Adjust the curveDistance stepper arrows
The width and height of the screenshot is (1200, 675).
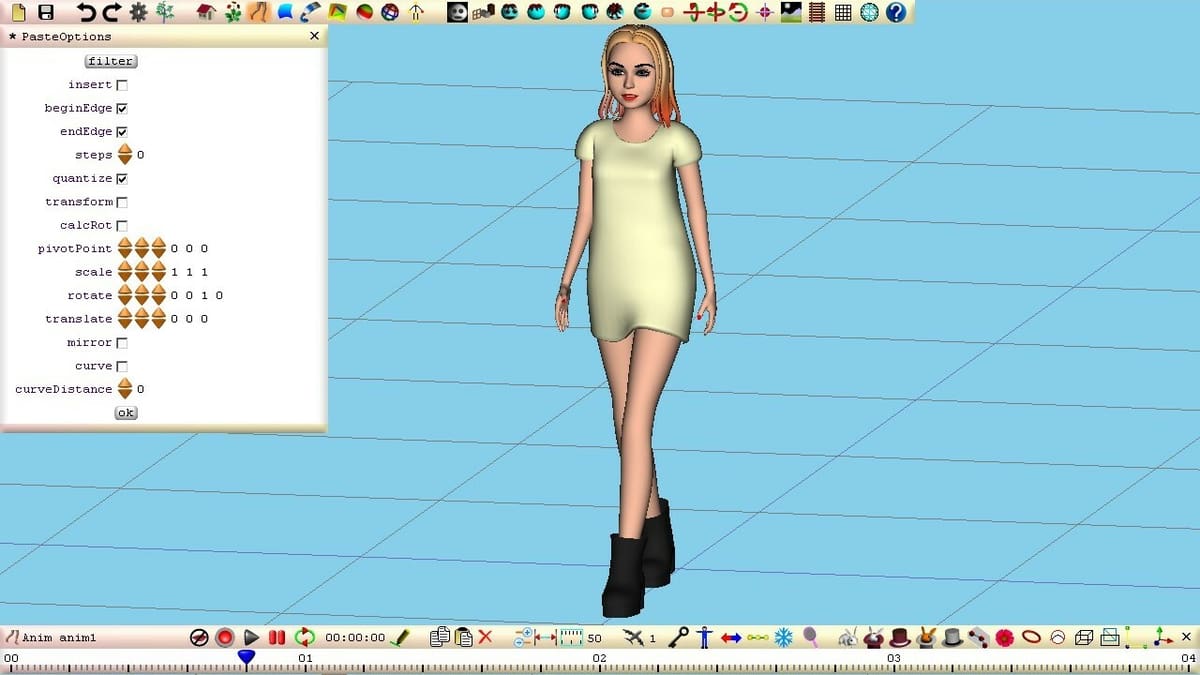coord(125,389)
